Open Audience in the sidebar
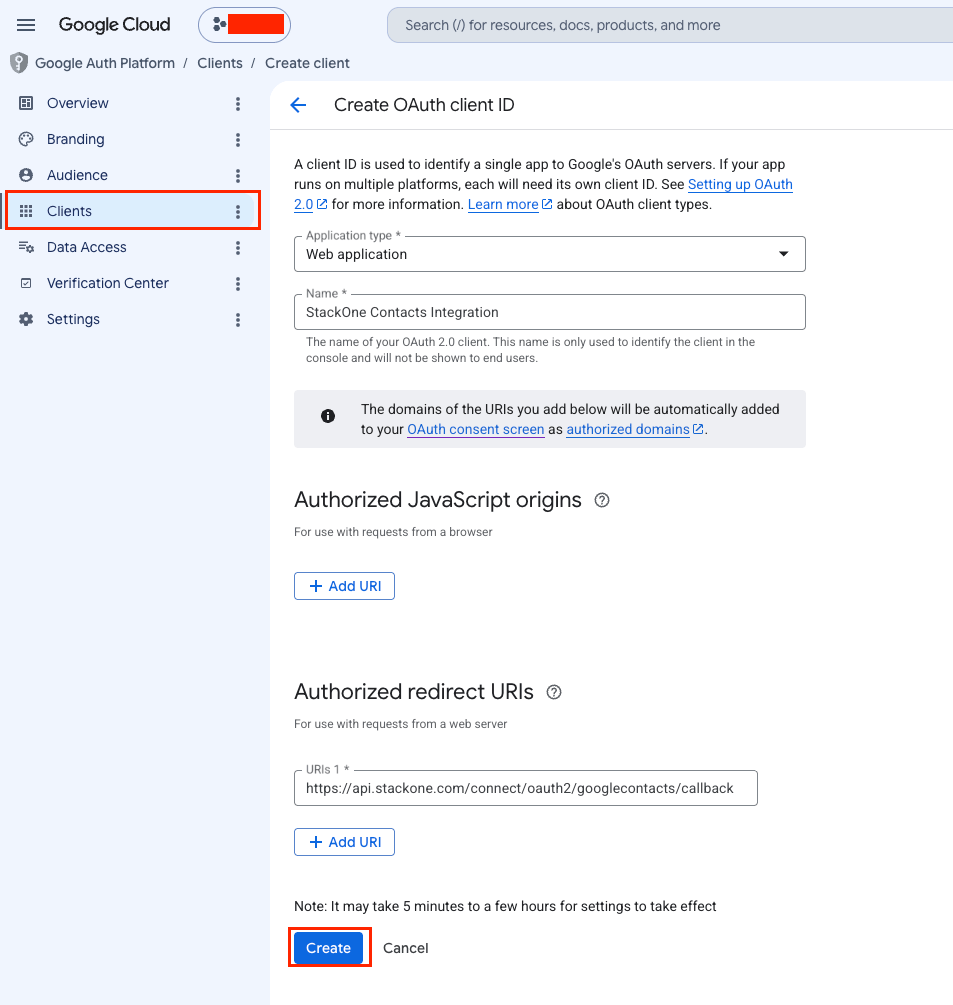The image size is (953, 1005). tap(77, 175)
